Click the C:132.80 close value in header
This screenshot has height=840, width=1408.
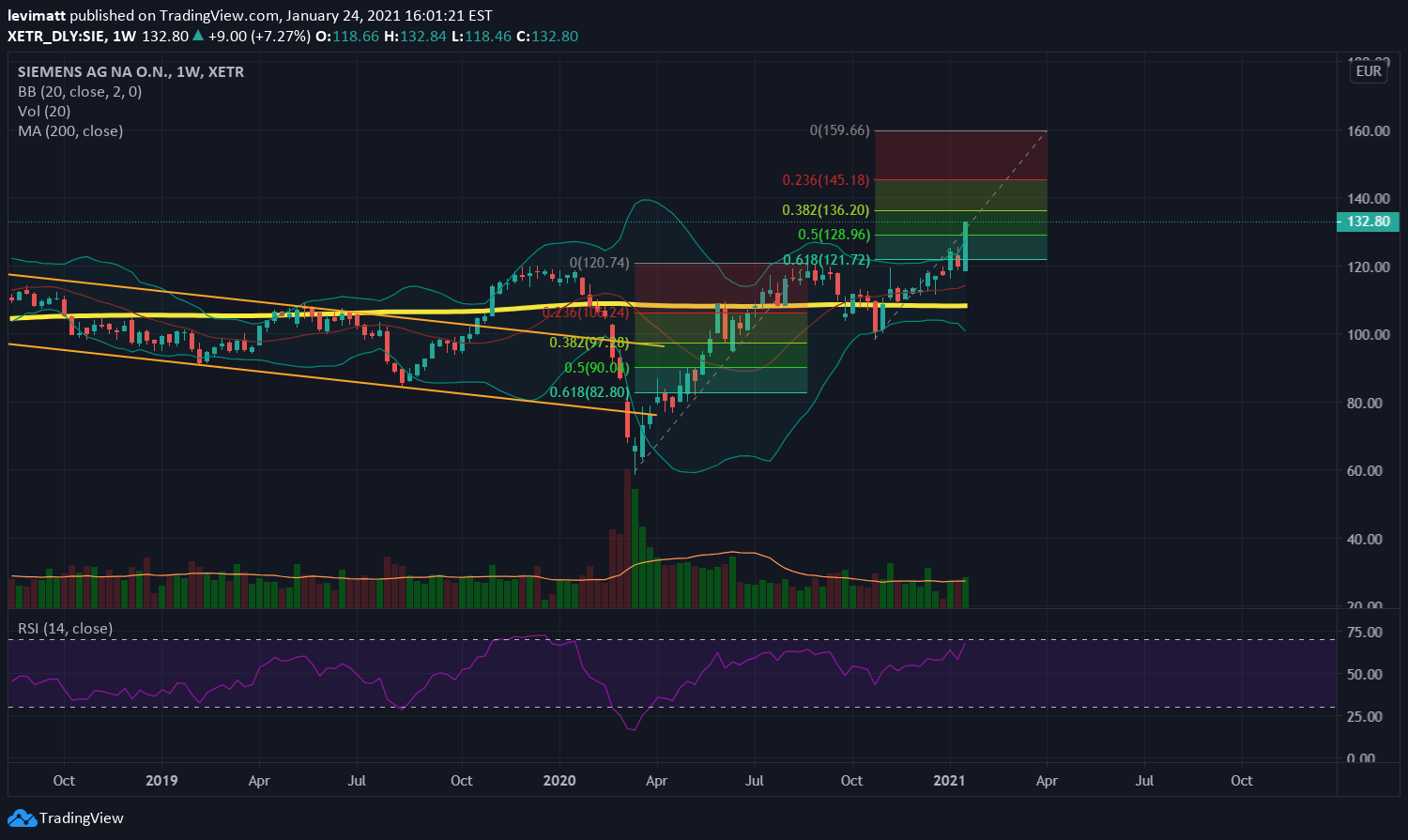(x=548, y=37)
